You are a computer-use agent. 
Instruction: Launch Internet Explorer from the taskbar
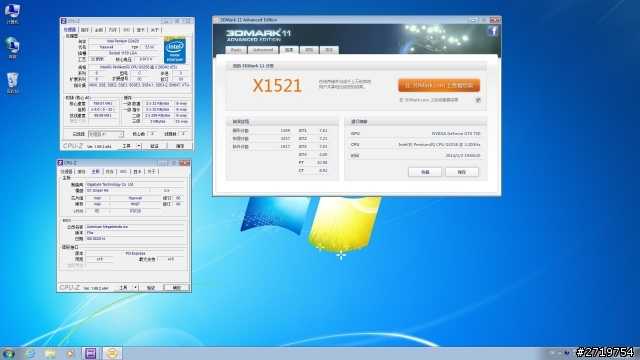[x=30, y=353]
